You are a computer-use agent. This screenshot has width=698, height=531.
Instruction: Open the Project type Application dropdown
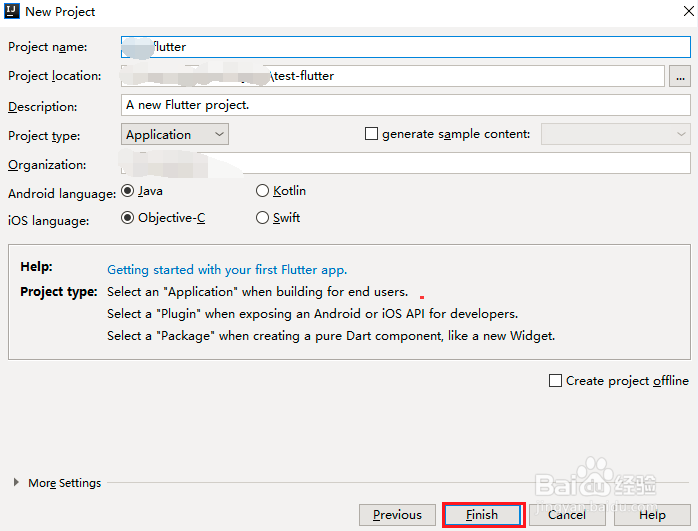tap(174, 134)
